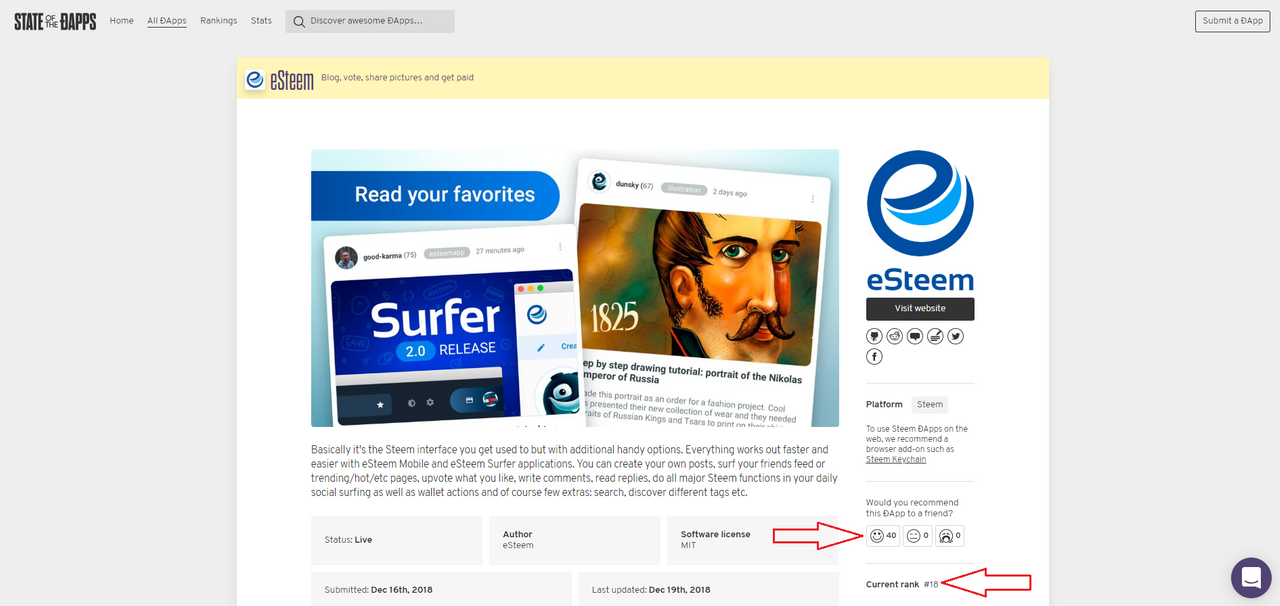Click the search magnifier icon
The image size is (1280, 606).
(x=298, y=21)
